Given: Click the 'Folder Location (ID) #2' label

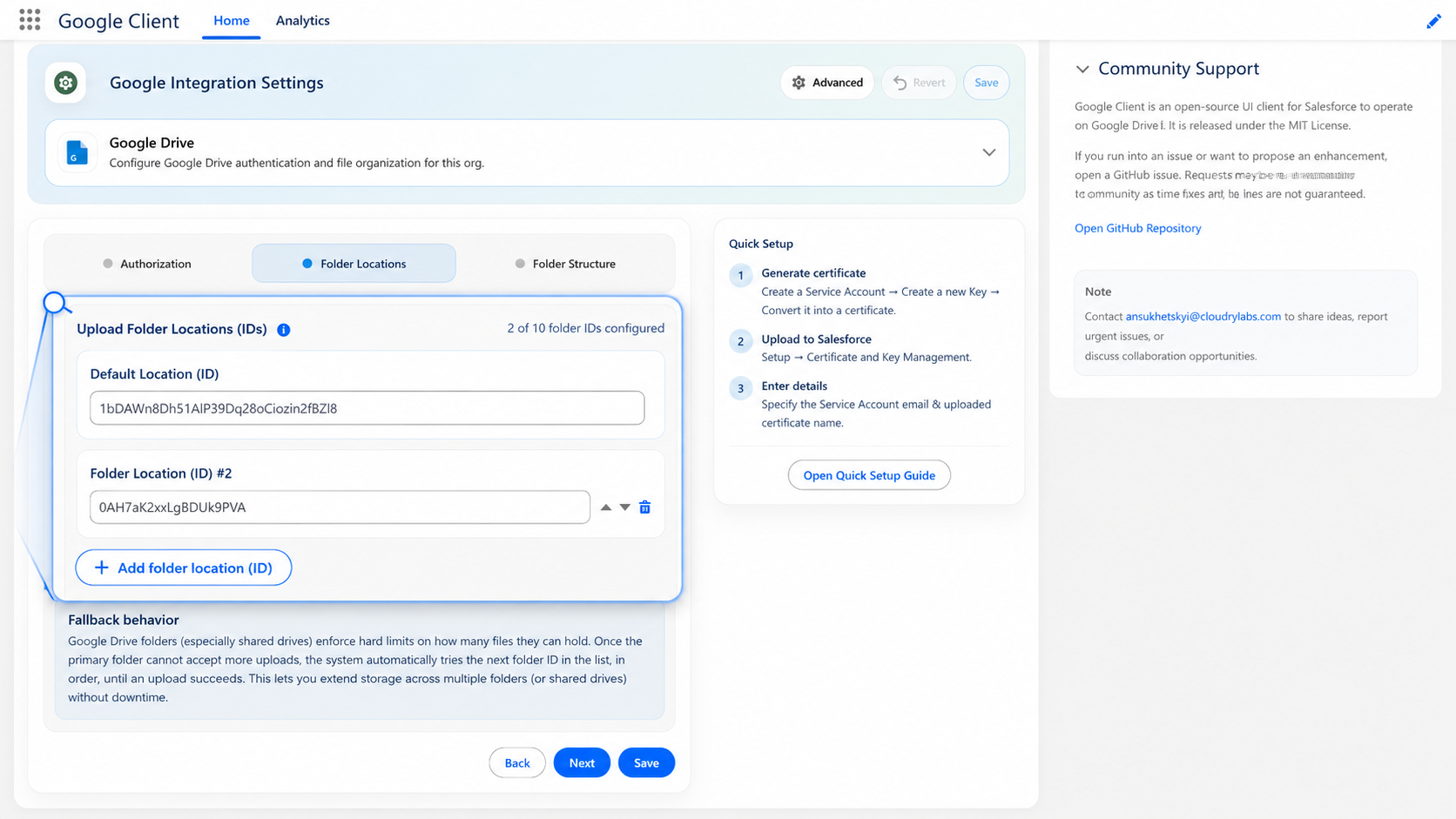Looking at the screenshot, I should pyautogui.click(x=161, y=473).
